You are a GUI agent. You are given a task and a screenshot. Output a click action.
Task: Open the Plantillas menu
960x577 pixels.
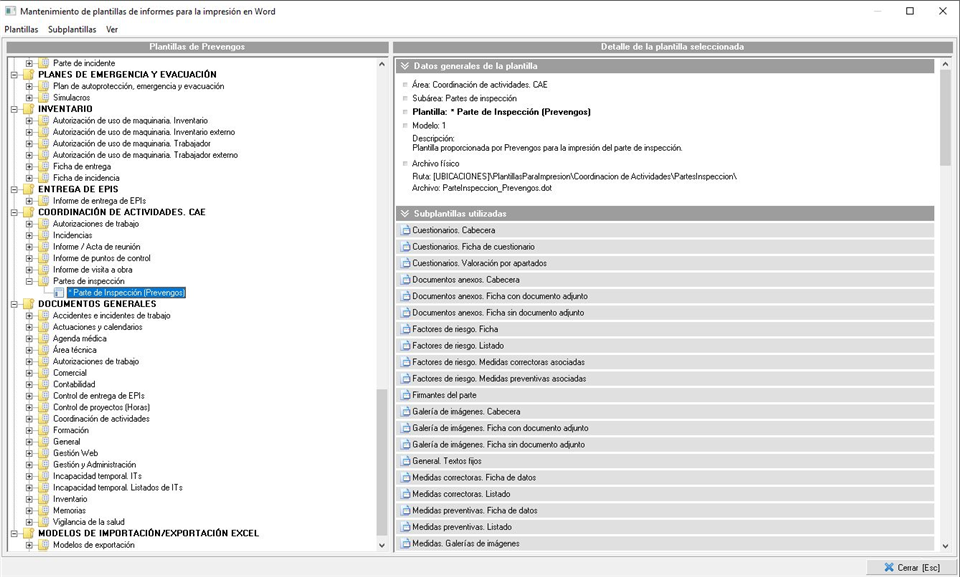coord(21,29)
